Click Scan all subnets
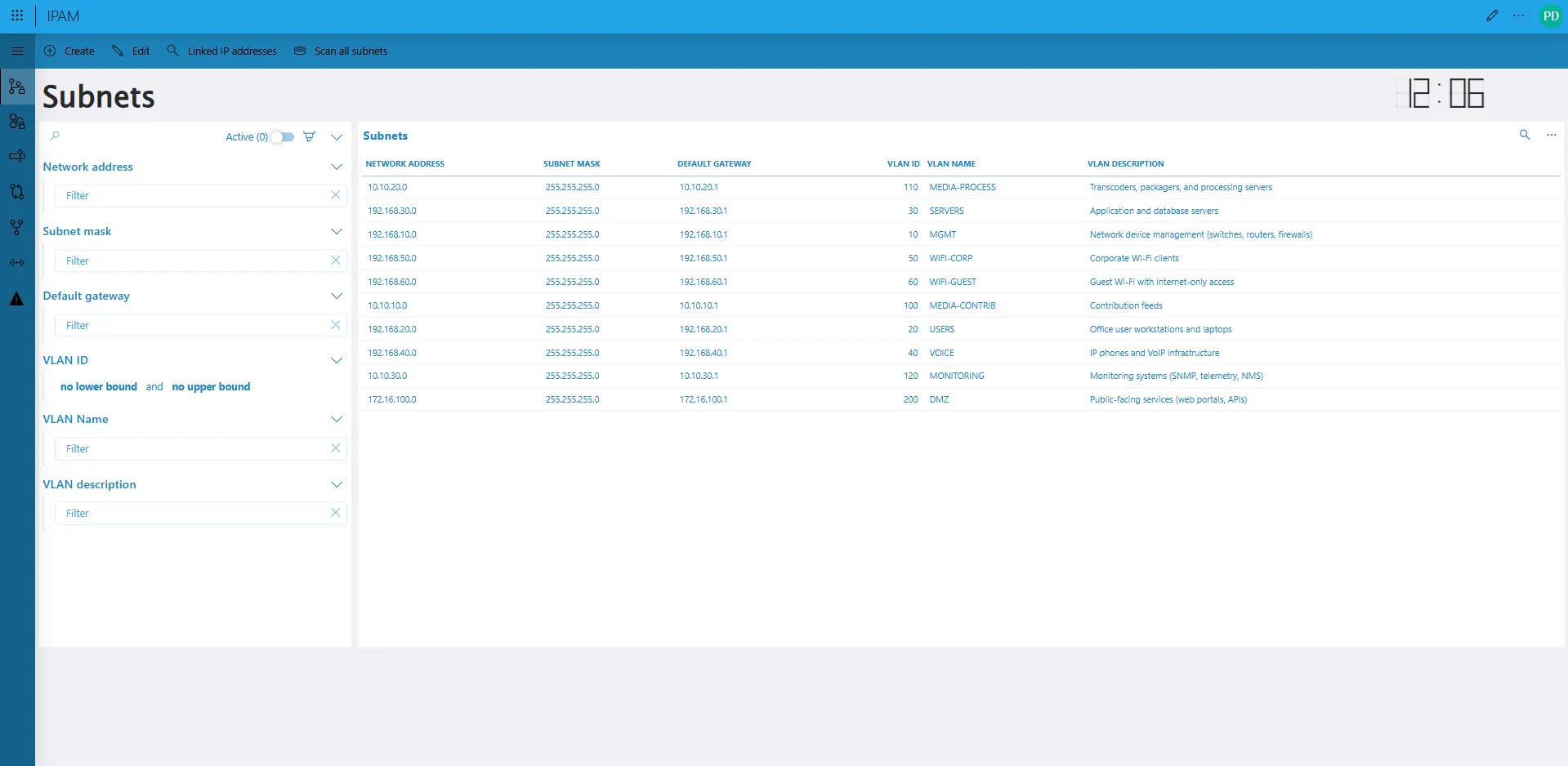This screenshot has width=1568, height=766. 341,51
